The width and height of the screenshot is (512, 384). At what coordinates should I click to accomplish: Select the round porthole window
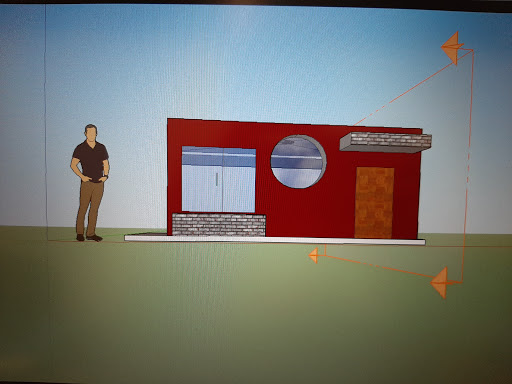tap(298, 161)
